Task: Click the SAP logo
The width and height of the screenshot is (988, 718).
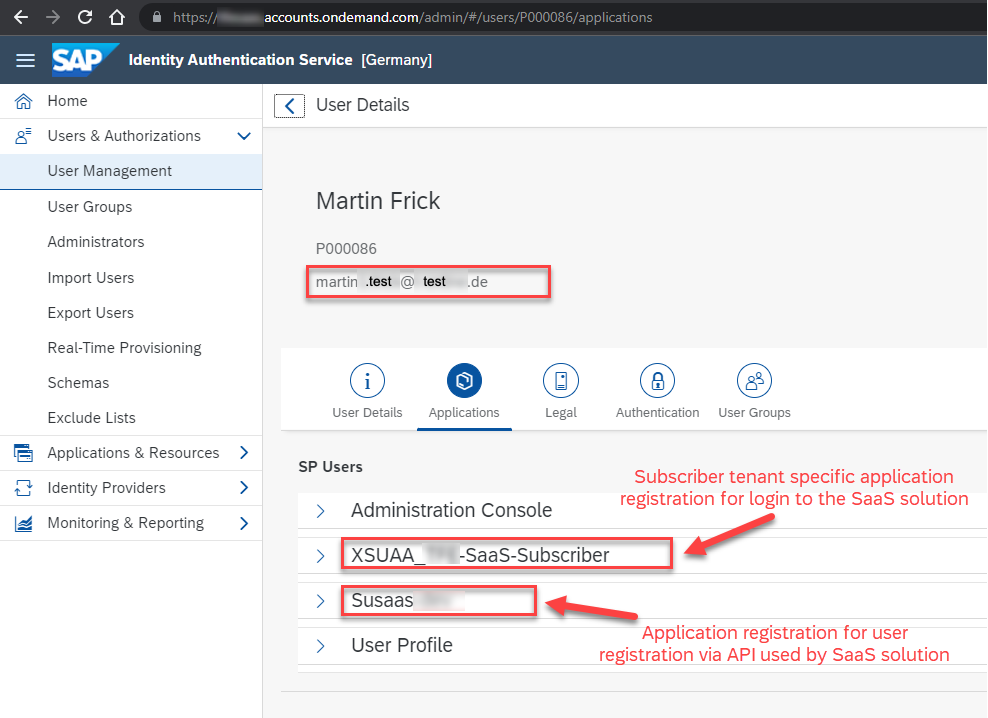Action: pos(84,60)
